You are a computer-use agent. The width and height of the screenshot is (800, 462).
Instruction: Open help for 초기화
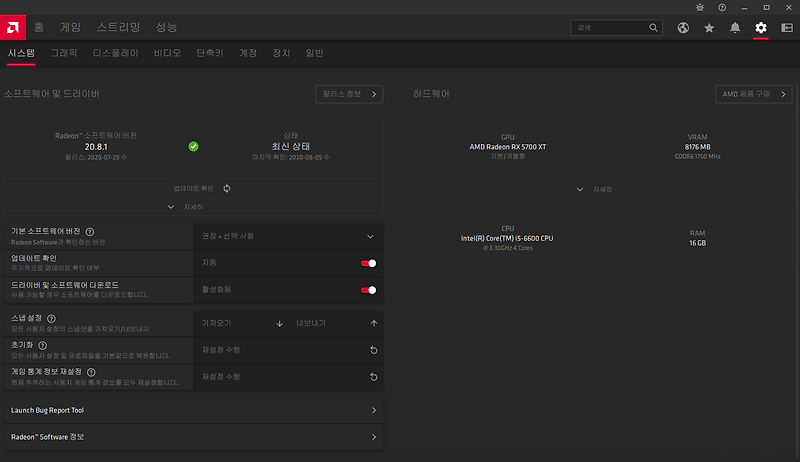pyautogui.click(x=42, y=345)
